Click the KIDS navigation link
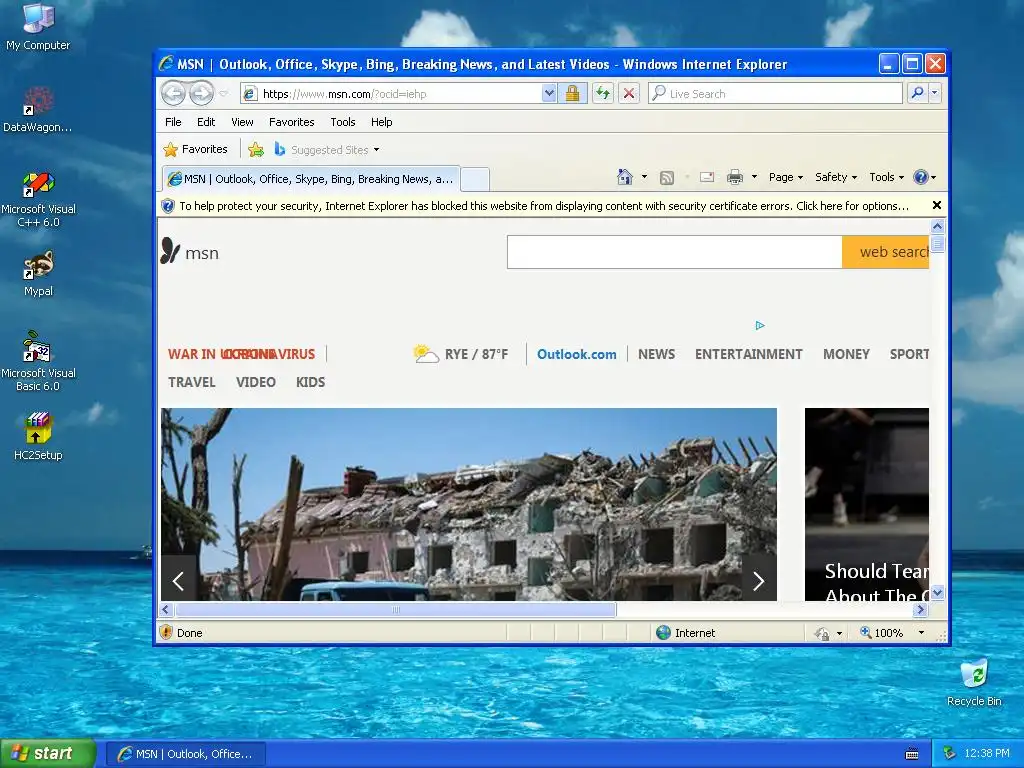Viewport: 1024px width, 768px height. point(310,382)
